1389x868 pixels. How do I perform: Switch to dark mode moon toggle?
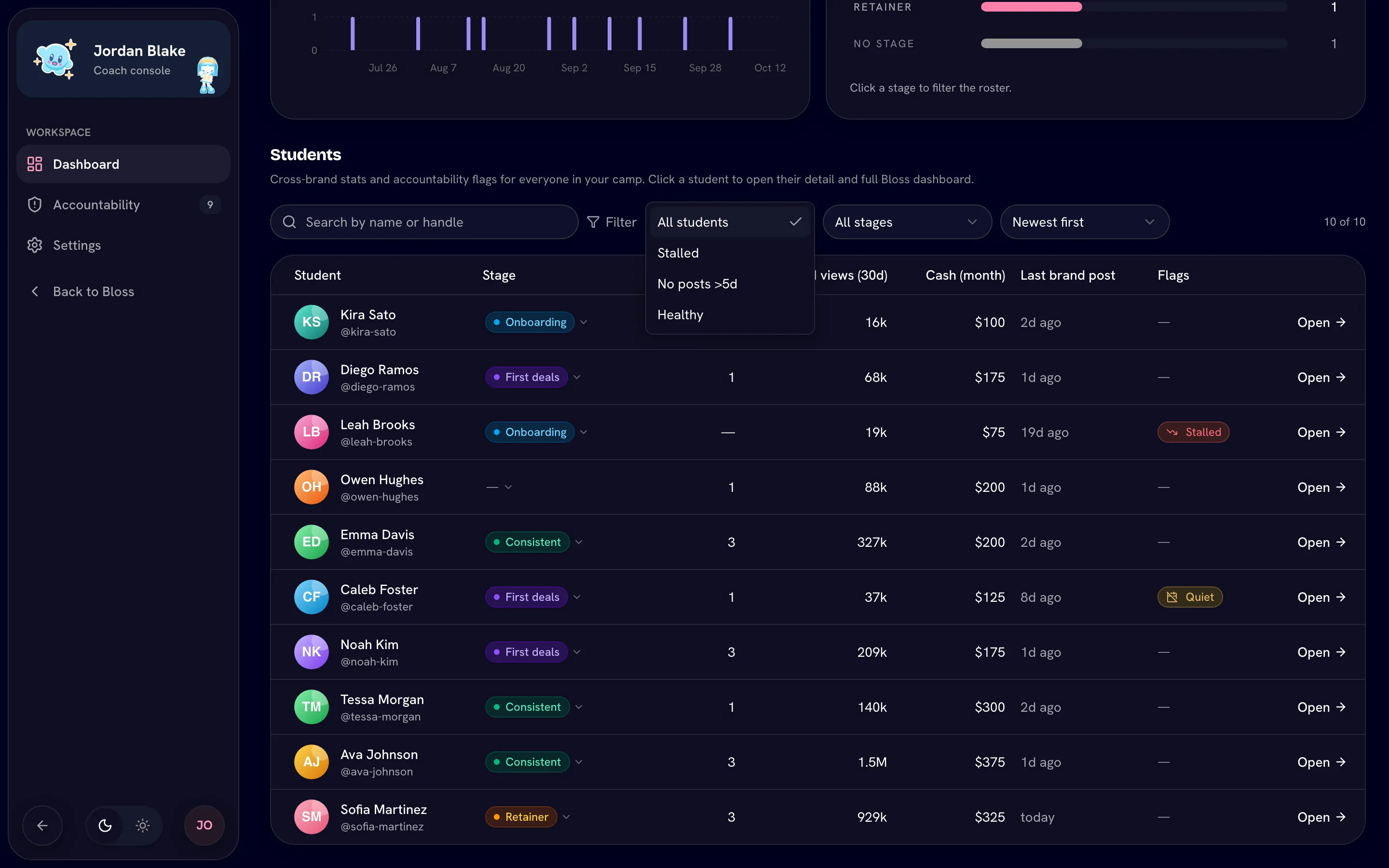105,826
